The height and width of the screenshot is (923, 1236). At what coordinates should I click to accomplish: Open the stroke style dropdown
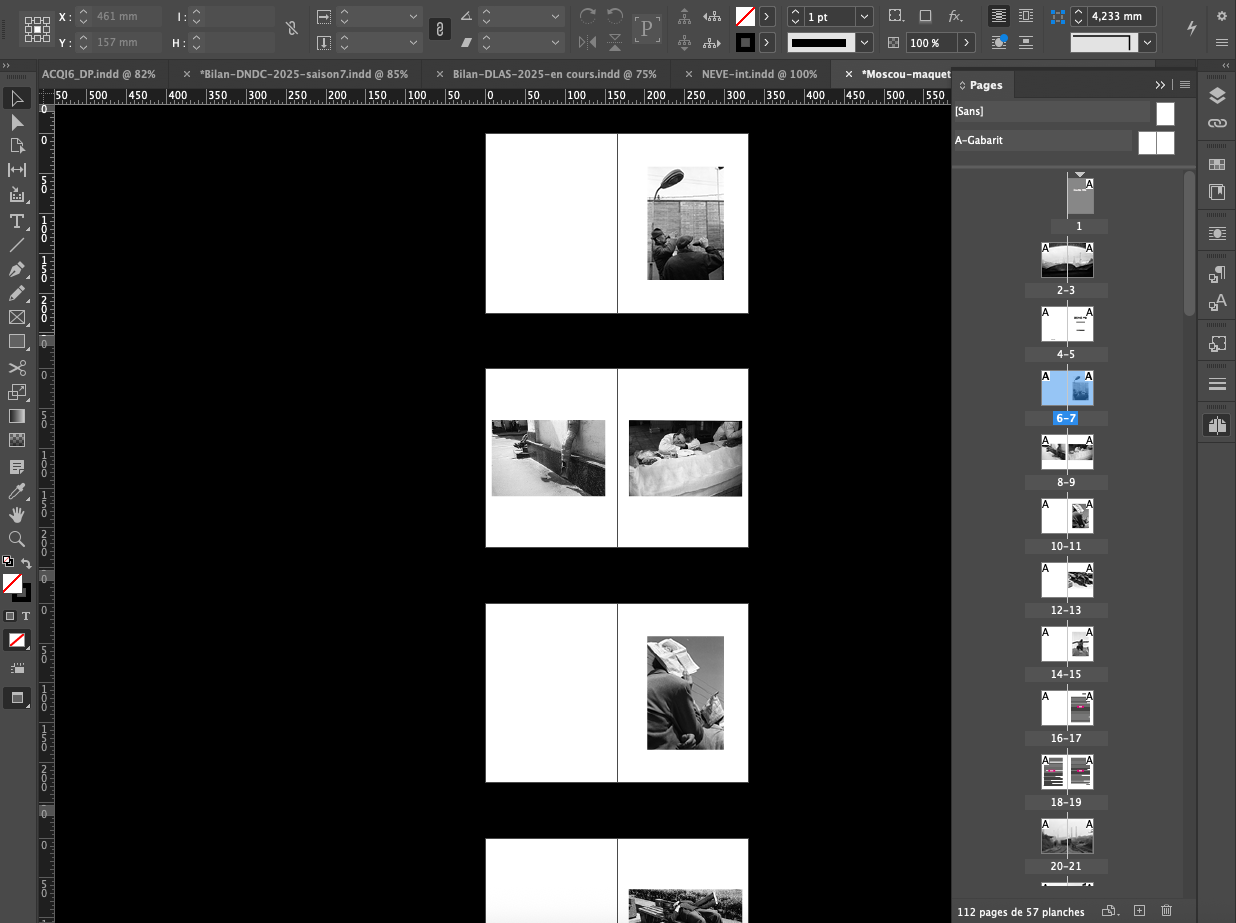coord(864,43)
